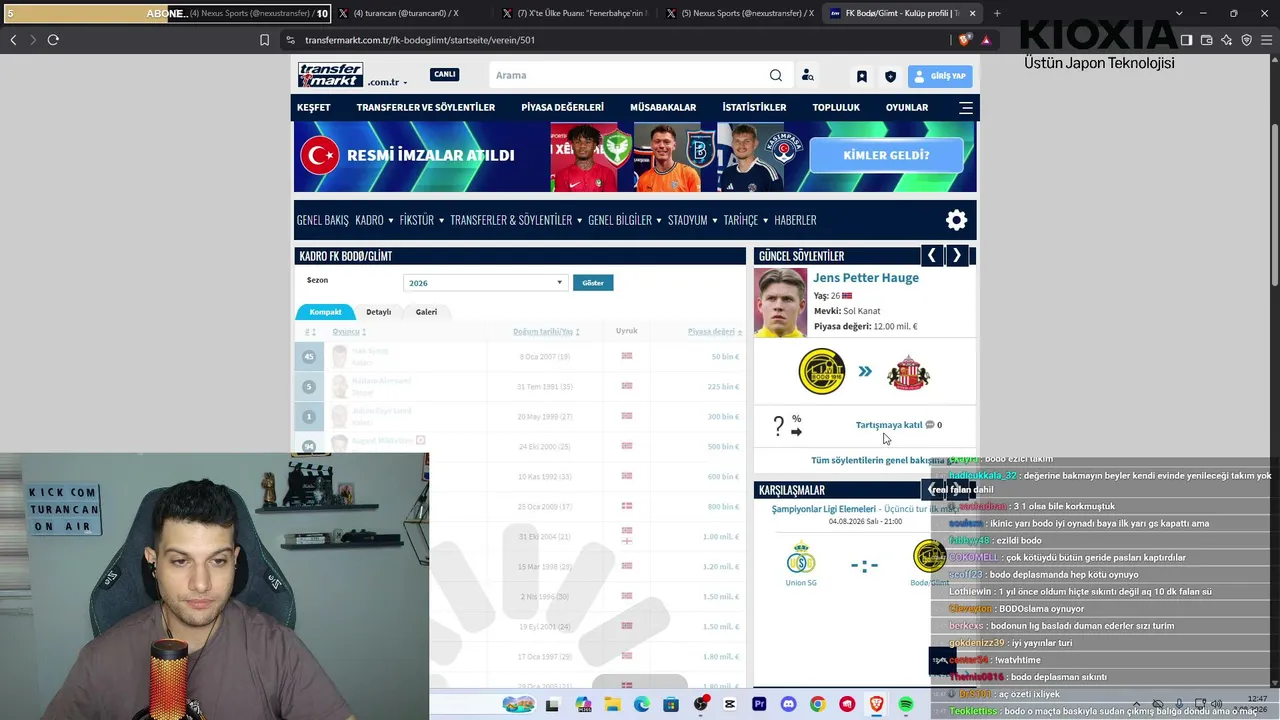Image resolution: width=1280 pixels, height=720 pixels.
Task: Bookmark this page from the browser toolbar
Action: (x=264, y=40)
